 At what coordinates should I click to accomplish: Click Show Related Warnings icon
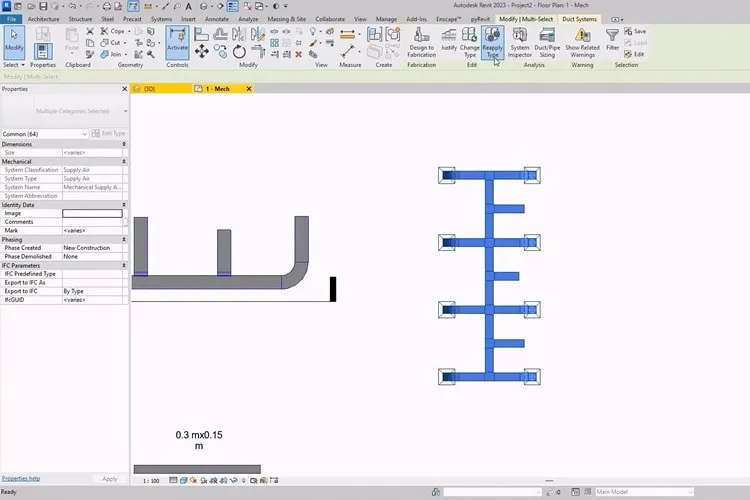[x=582, y=42]
